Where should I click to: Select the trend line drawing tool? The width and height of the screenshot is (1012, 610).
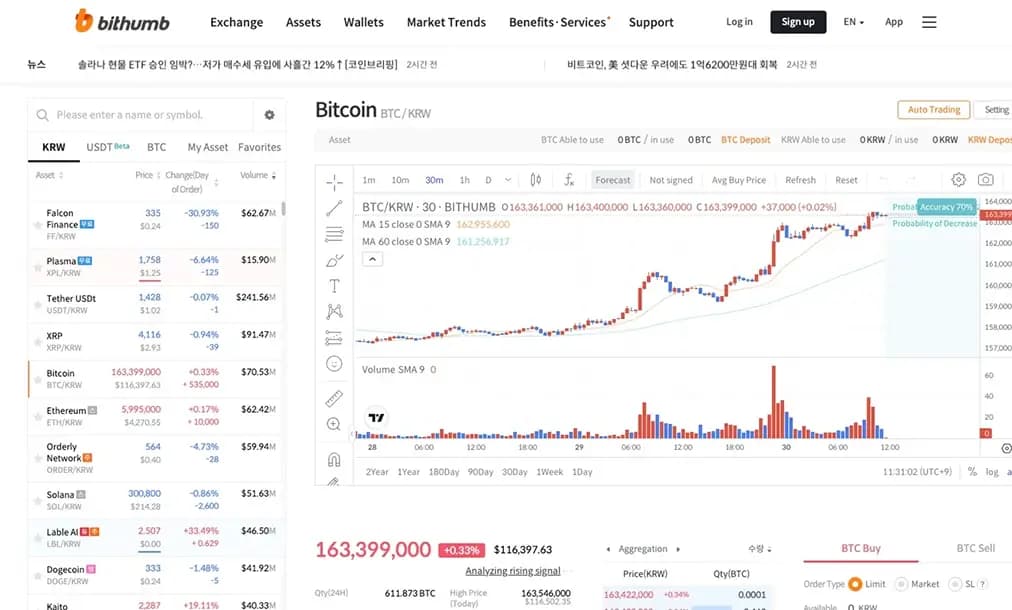coord(336,207)
